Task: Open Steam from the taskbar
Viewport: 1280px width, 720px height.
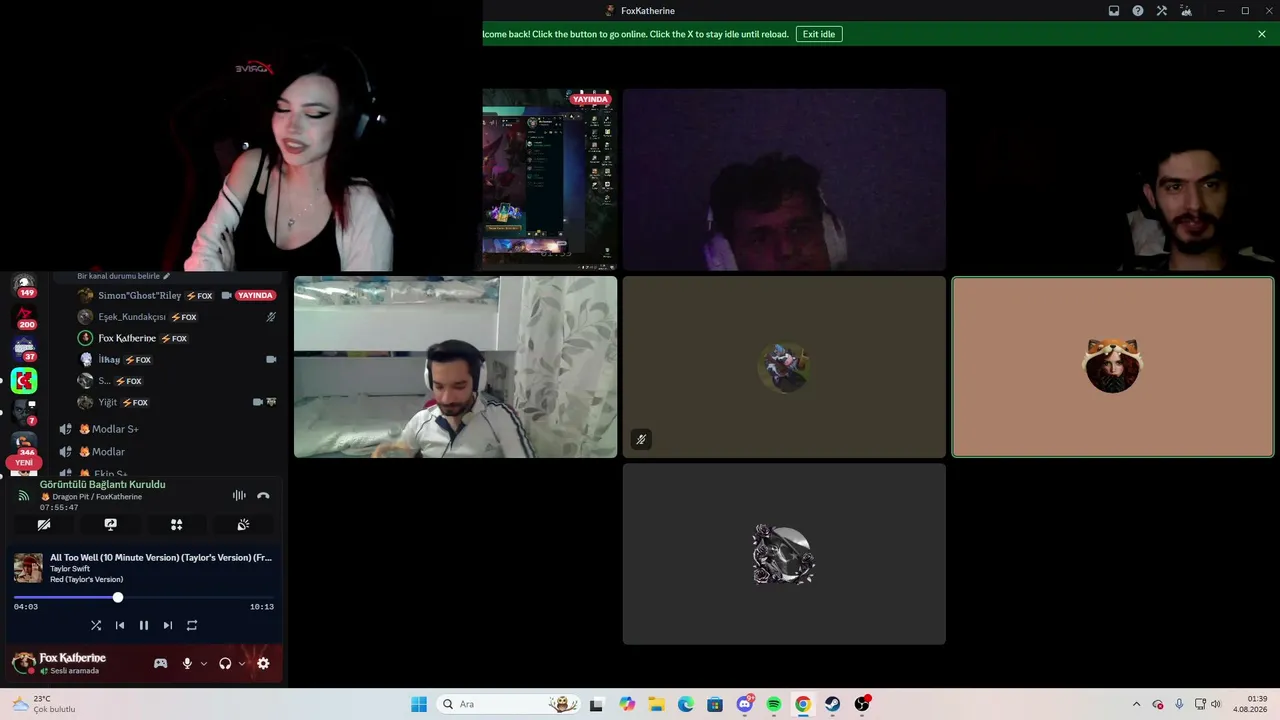Action: pyautogui.click(x=832, y=704)
